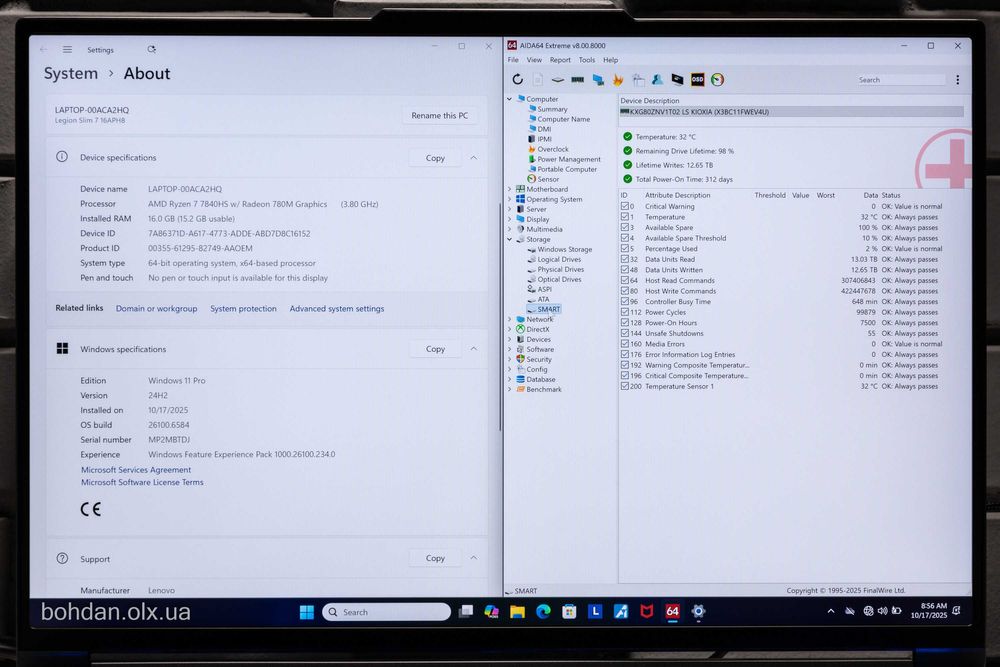This screenshot has height=667, width=1000.
Task: Open Settings gear icon on taskbar
Action: click(x=698, y=612)
